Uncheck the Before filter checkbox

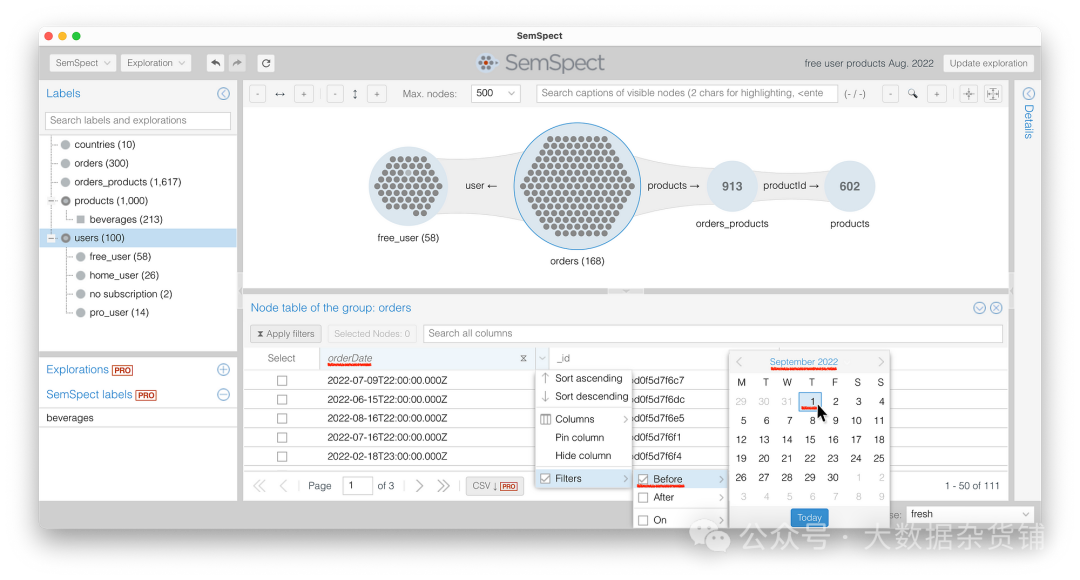click(643, 479)
